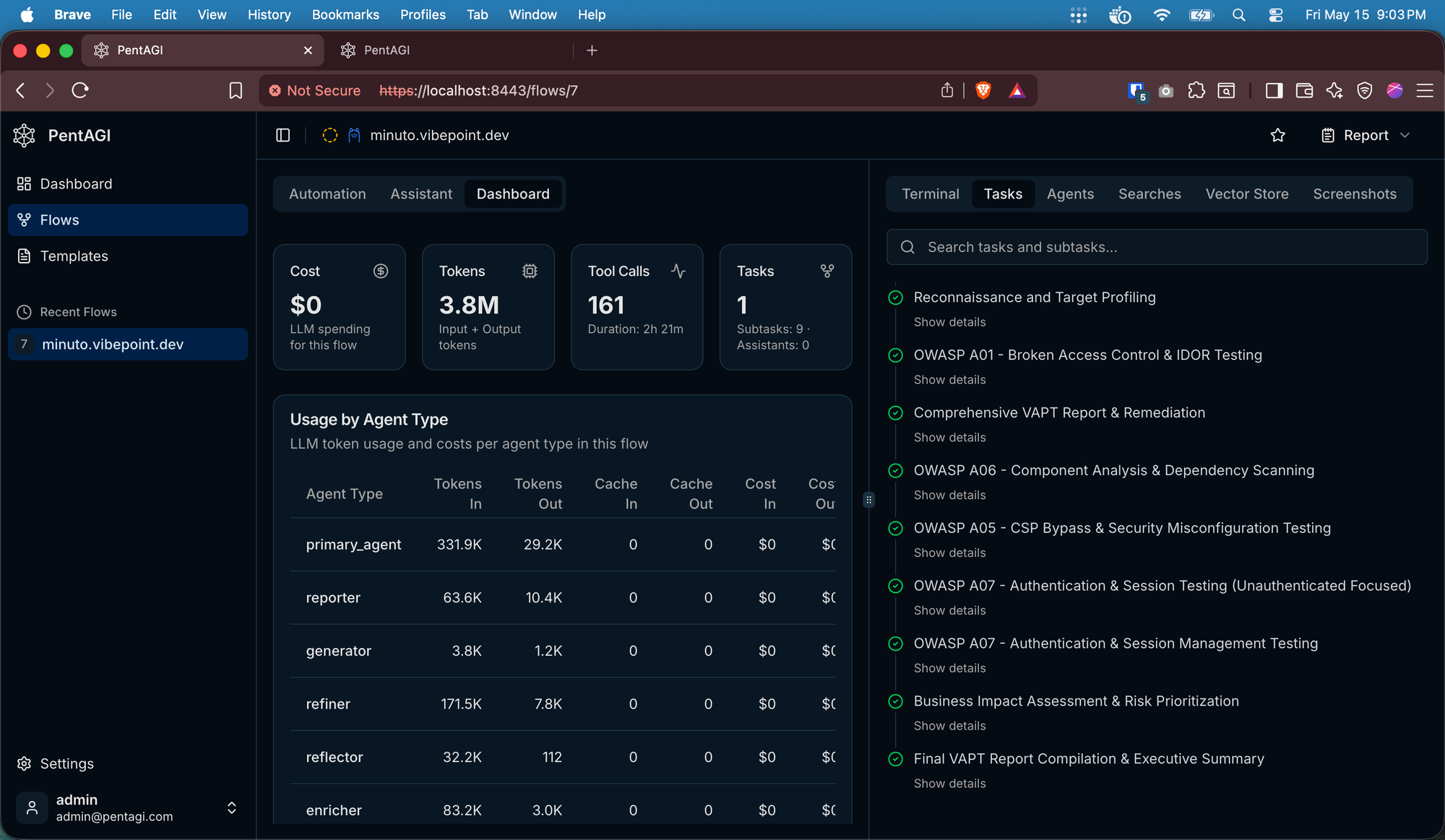Viewport: 1445px width, 840px height.
Task: Open the Vector Store tab
Action: click(x=1247, y=194)
